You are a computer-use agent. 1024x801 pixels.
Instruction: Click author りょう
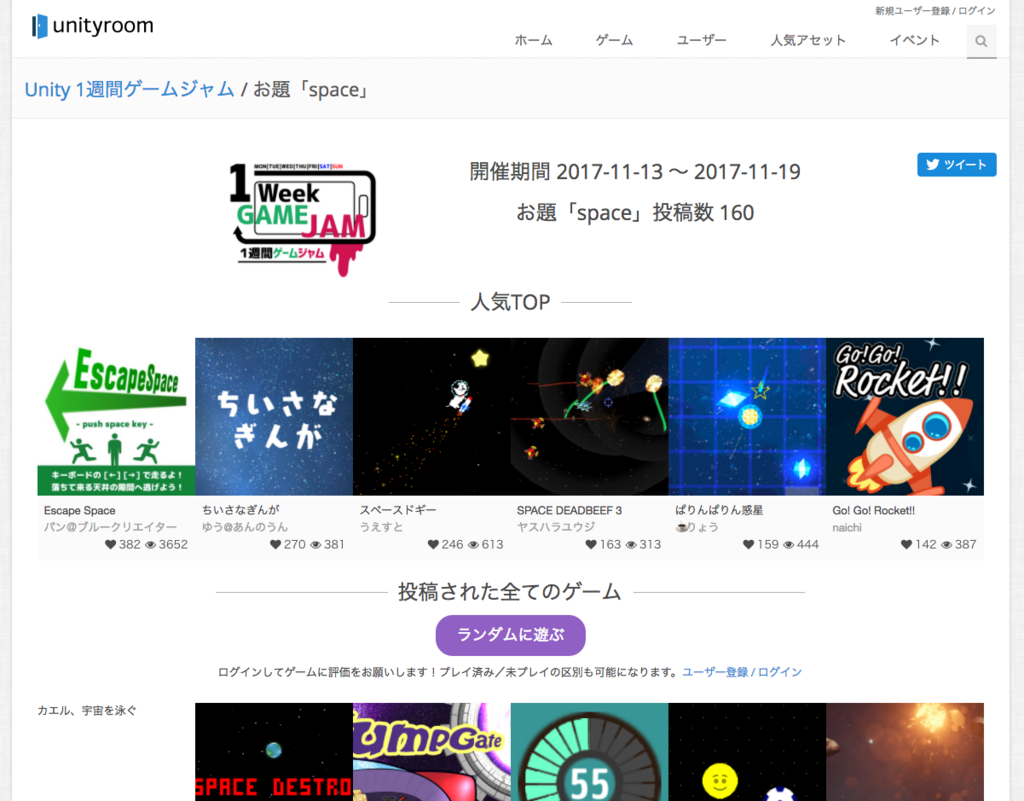click(703, 527)
